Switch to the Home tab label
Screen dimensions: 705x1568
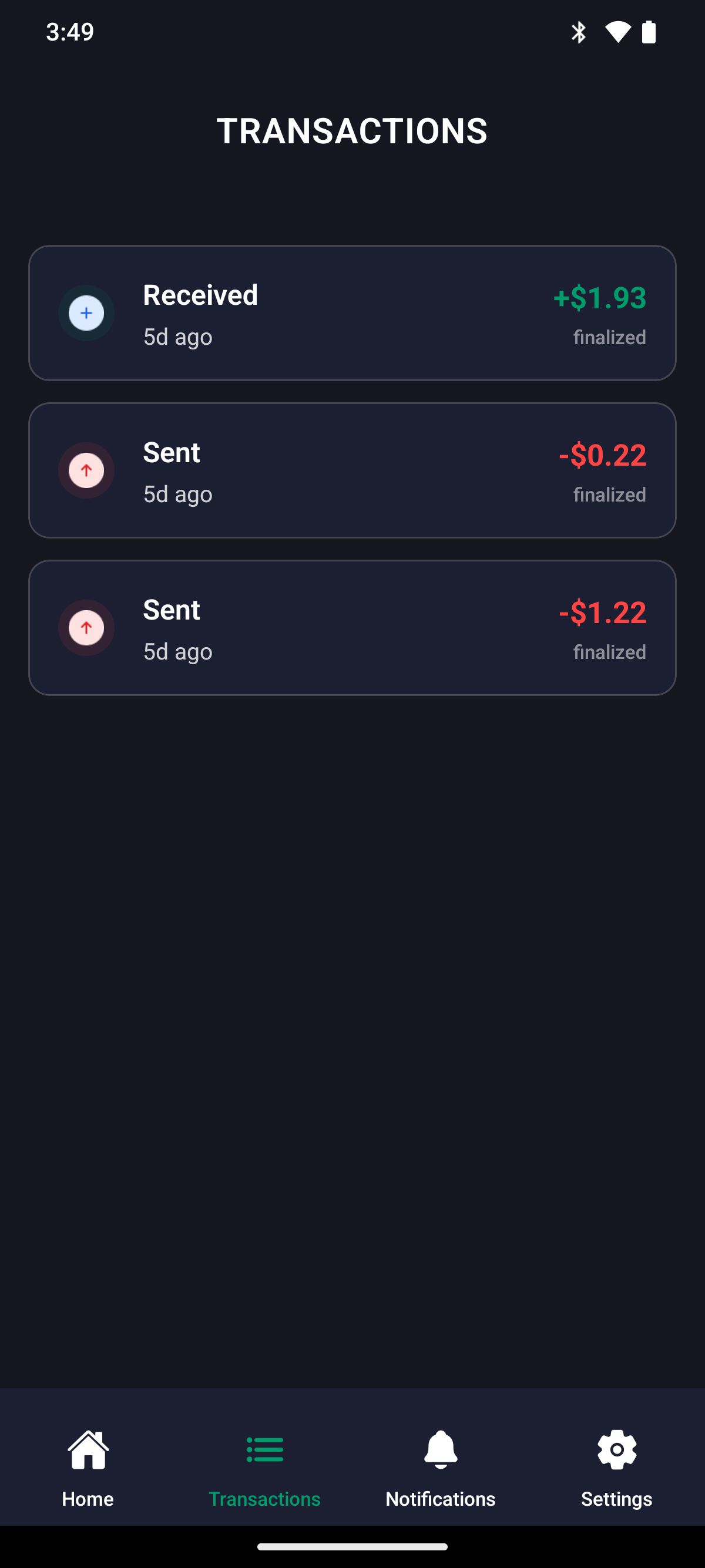pyautogui.click(x=88, y=1499)
